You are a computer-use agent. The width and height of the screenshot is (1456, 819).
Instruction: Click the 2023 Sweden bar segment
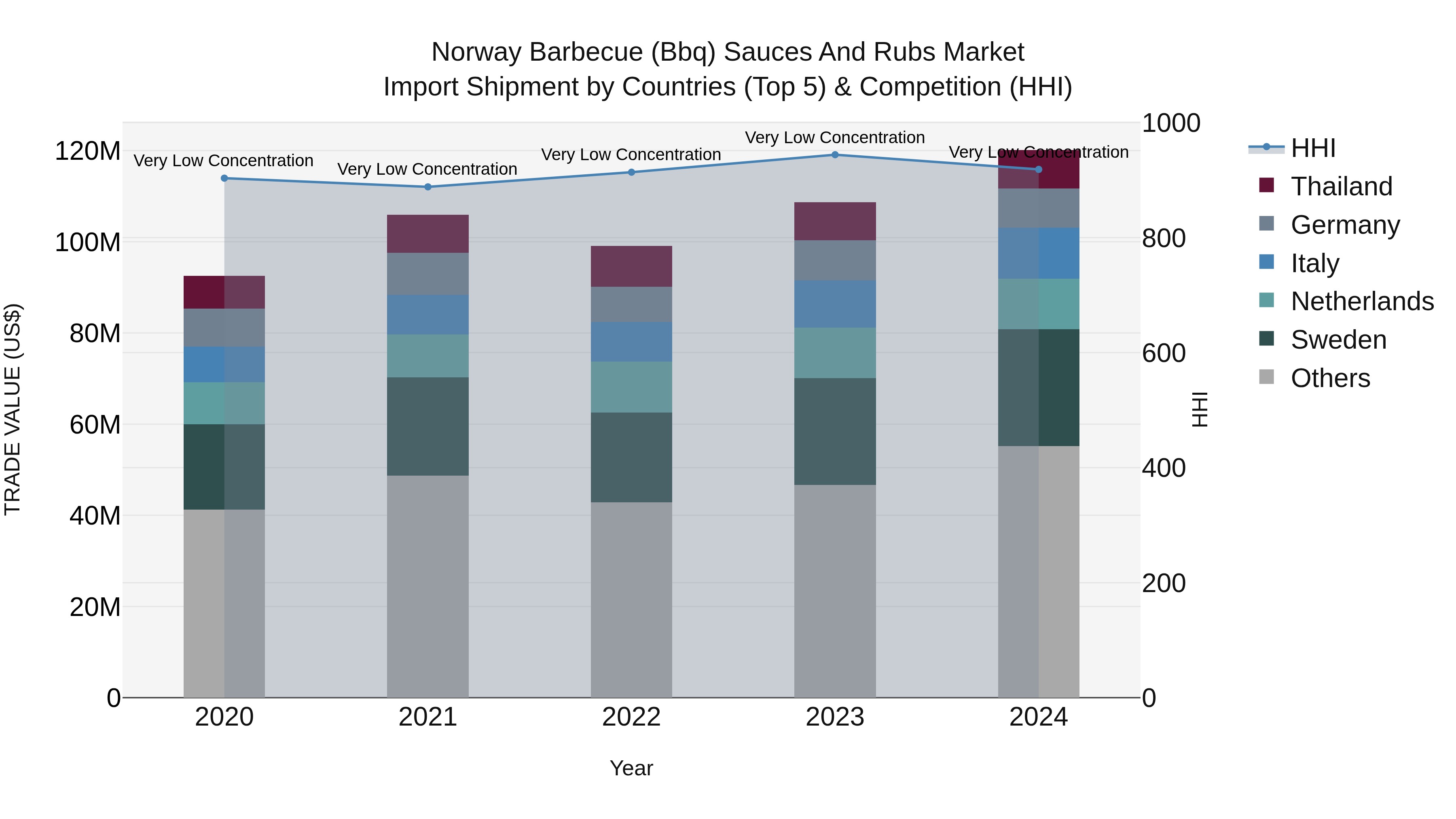coord(835,432)
